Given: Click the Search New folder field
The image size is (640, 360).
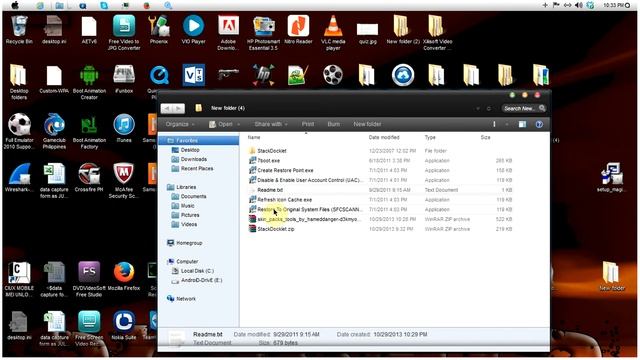Looking at the screenshot, I should click(x=524, y=108).
